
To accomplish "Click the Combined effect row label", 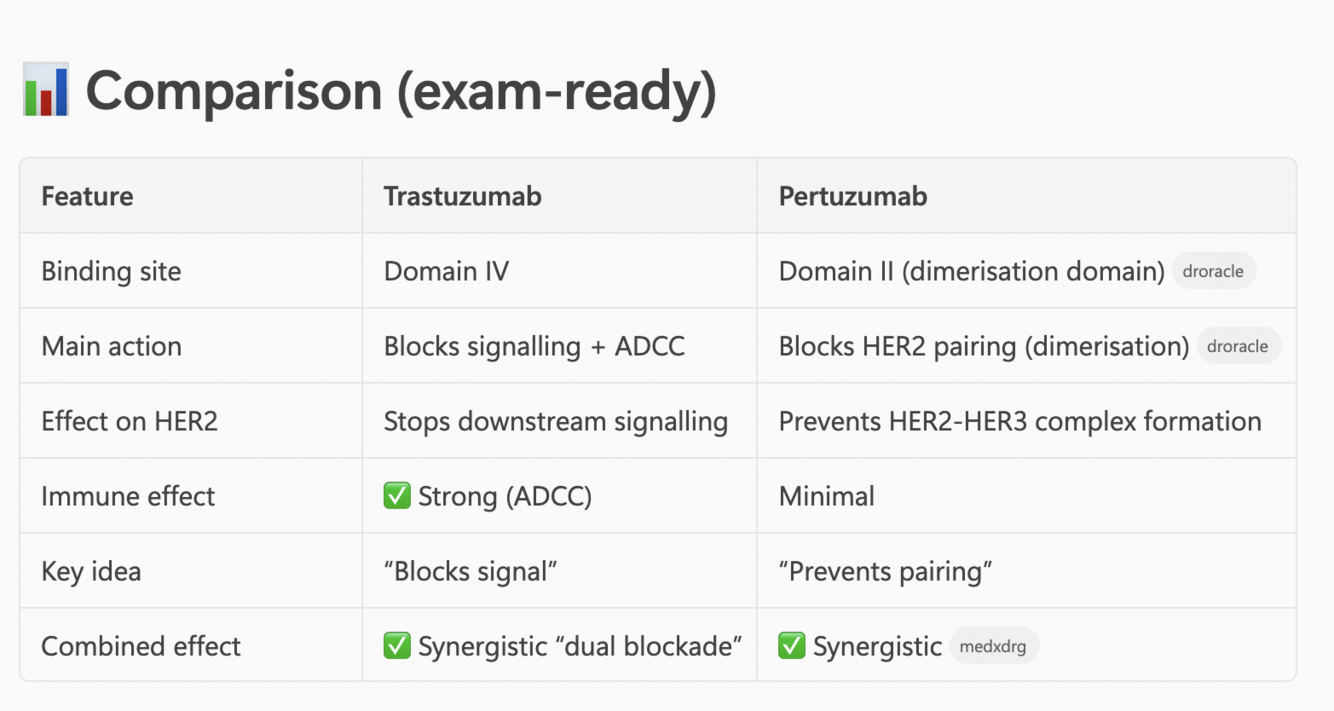I will 141,646.
